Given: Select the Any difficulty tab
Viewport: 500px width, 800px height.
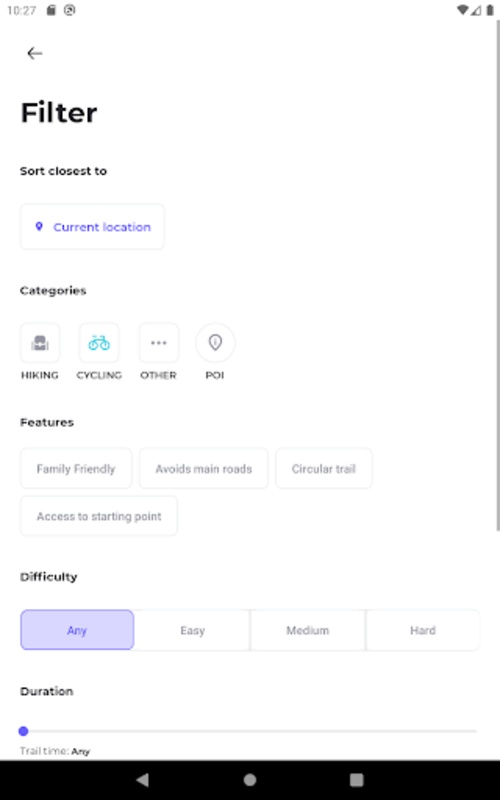Looking at the screenshot, I should point(77,630).
